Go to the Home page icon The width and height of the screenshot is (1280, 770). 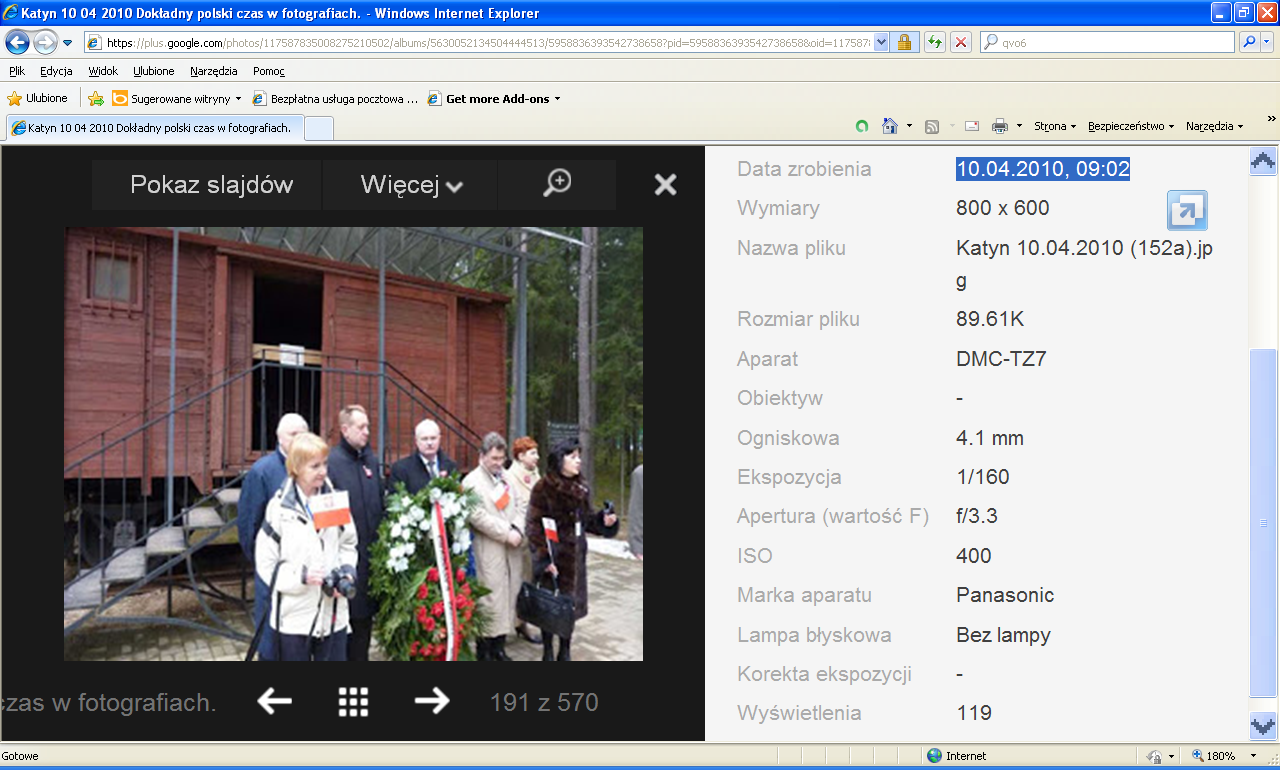[890, 126]
